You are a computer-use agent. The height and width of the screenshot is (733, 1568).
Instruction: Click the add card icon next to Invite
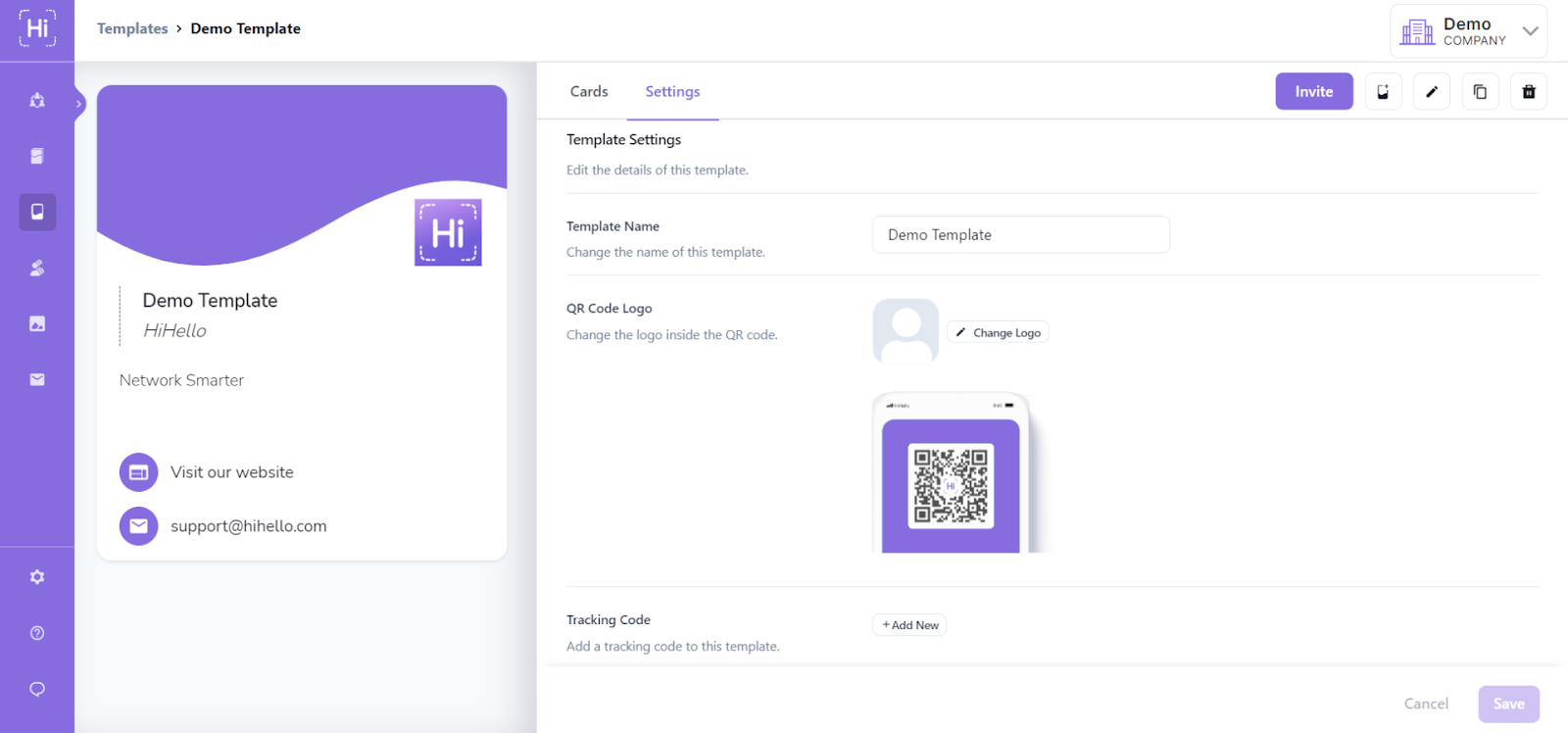1383,91
